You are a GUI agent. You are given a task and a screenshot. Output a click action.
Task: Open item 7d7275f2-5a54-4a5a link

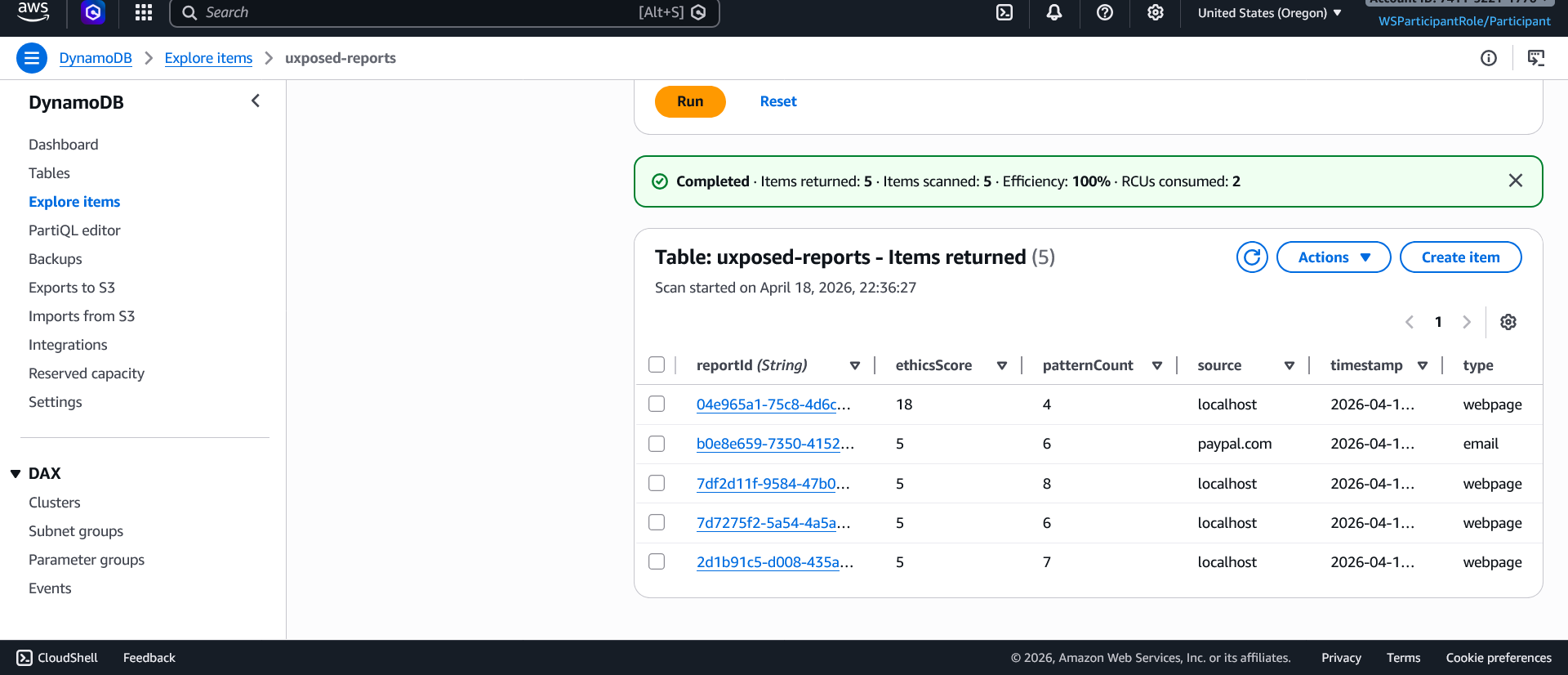[773, 523]
